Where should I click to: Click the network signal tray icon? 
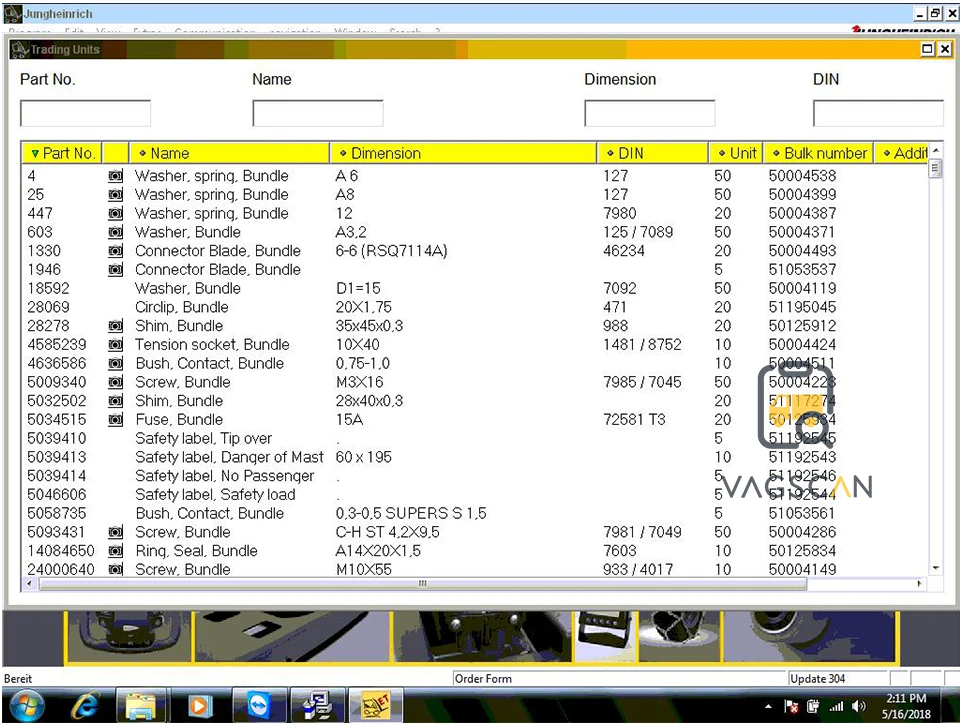836,707
